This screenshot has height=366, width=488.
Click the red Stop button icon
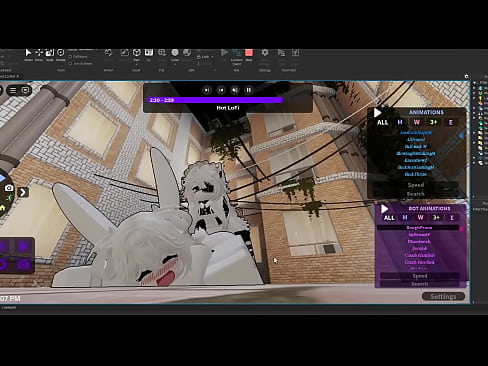(249, 53)
